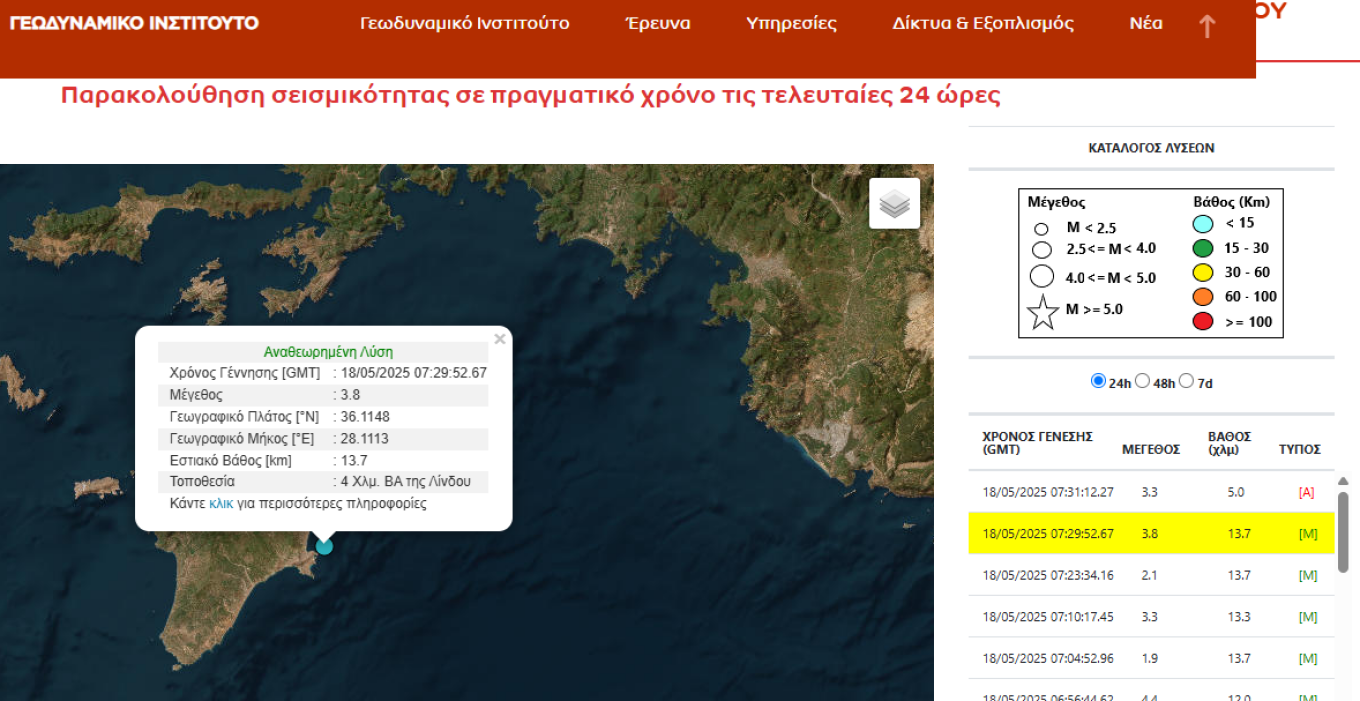Click the star M >= 5.0 legend icon
1360x701 pixels.
[1043, 313]
